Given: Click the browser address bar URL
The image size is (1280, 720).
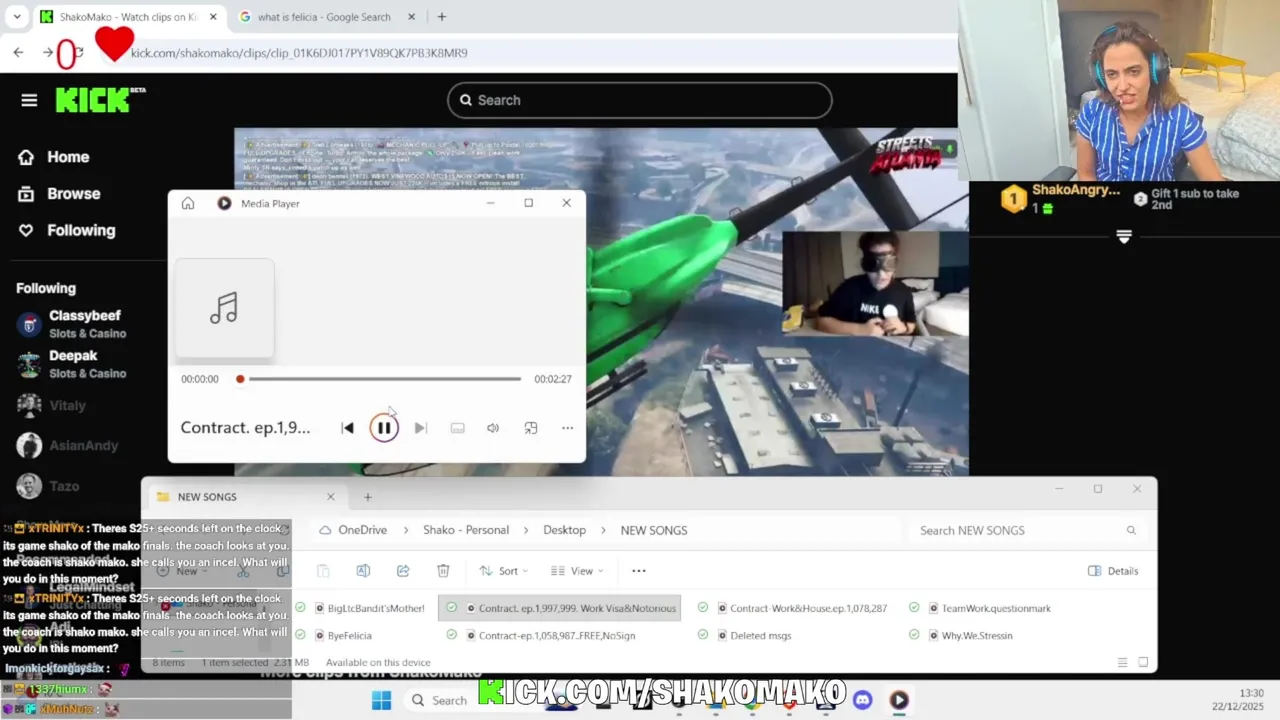Looking at the screenshot, I should (299, 53).
